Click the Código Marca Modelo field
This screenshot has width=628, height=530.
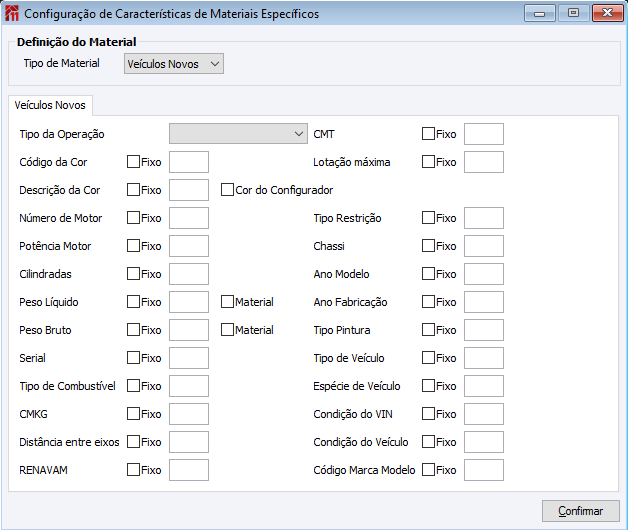(484, 470)
